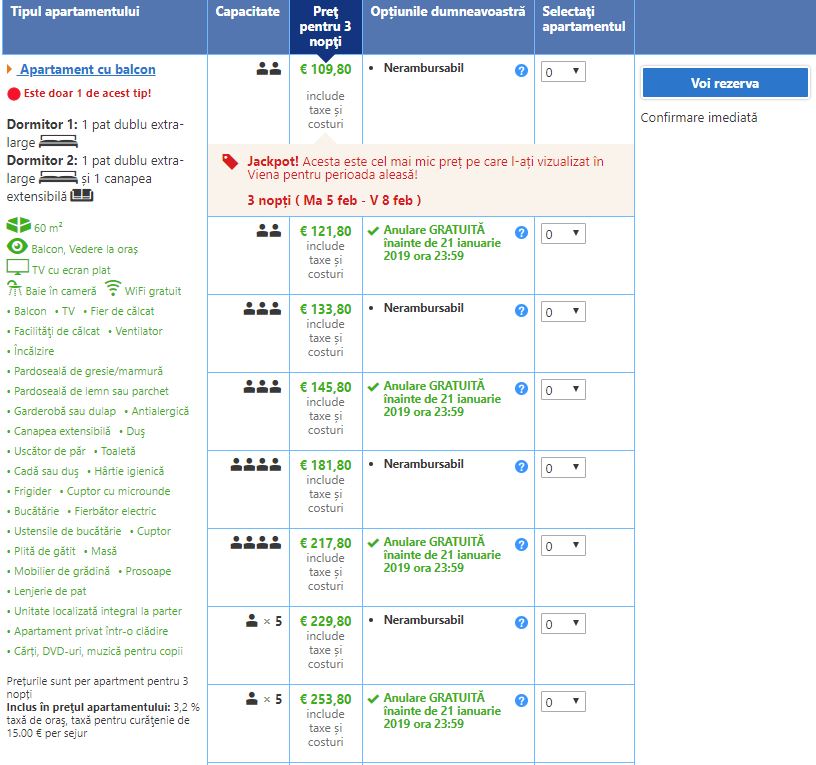
Task: Click help icon for €121,80 free cancellation
Action: 521,233
